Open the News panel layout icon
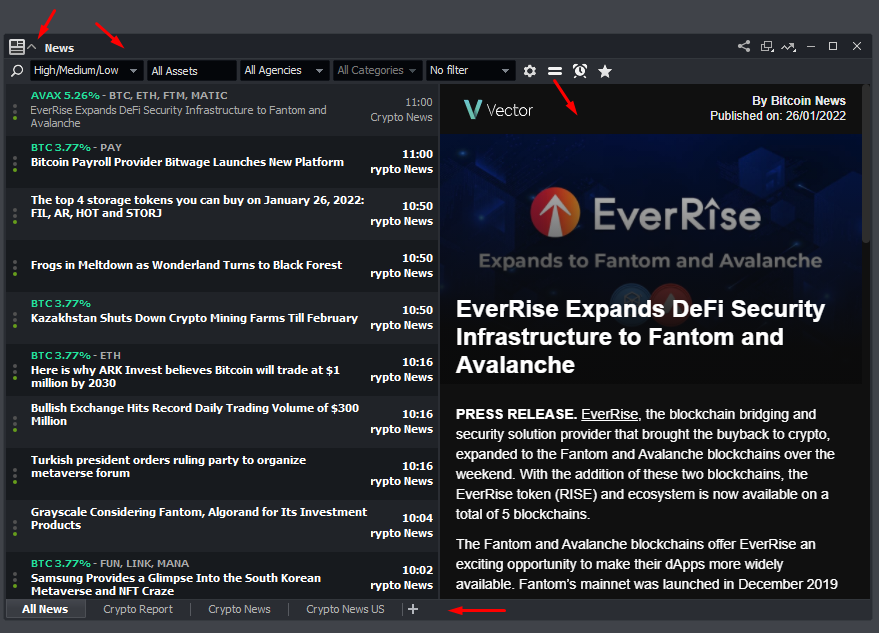 (17, 47)
